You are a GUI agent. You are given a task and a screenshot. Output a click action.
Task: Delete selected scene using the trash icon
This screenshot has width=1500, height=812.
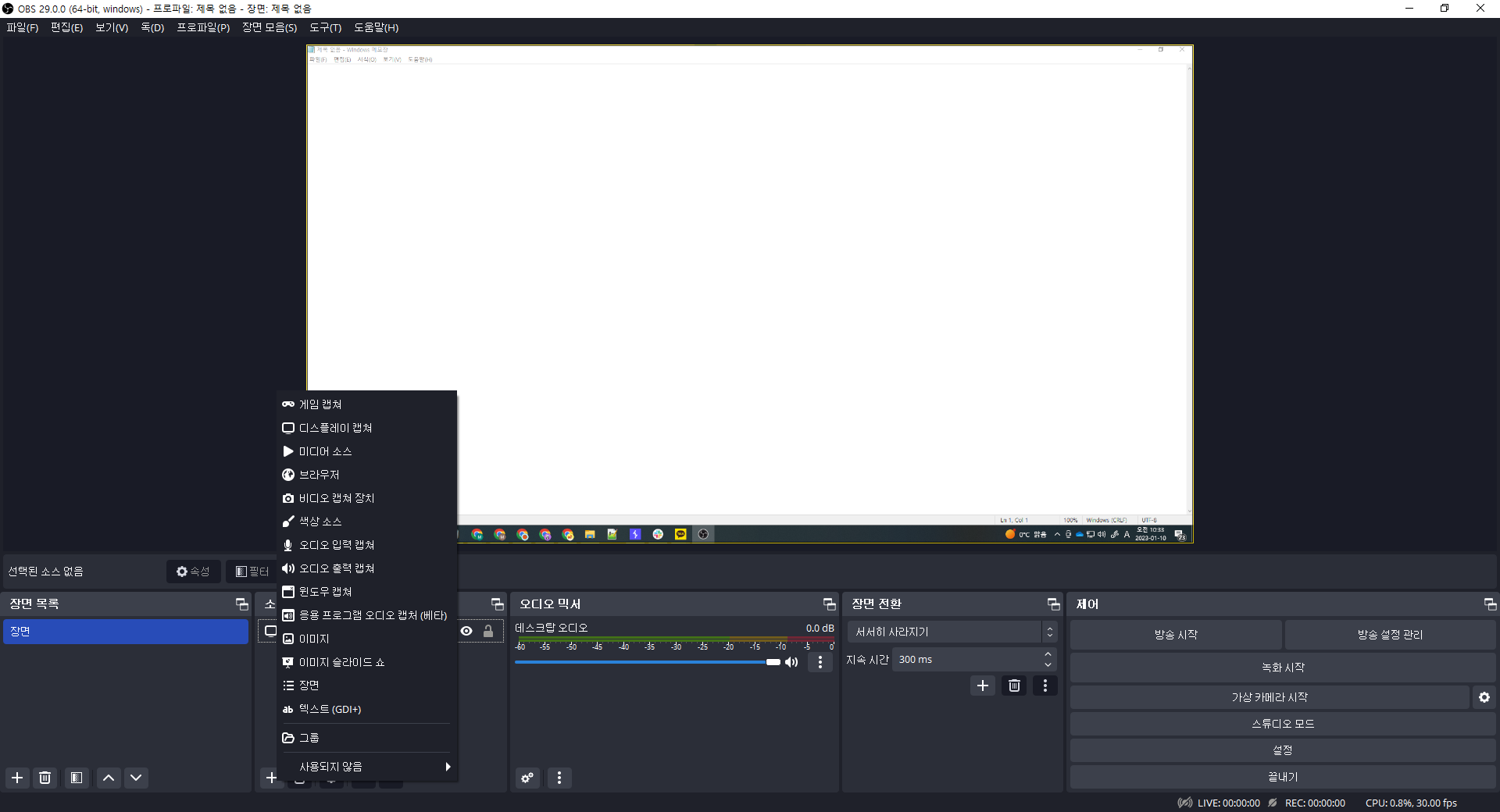45,778
